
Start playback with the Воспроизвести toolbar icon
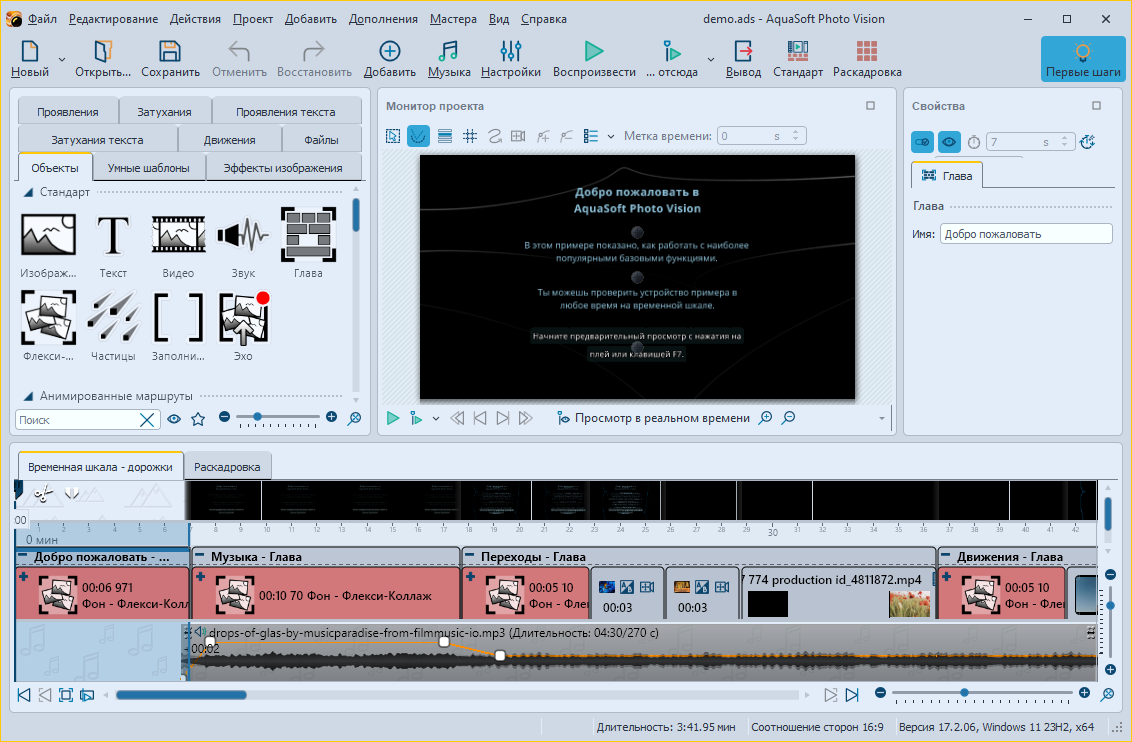[594, 58]
